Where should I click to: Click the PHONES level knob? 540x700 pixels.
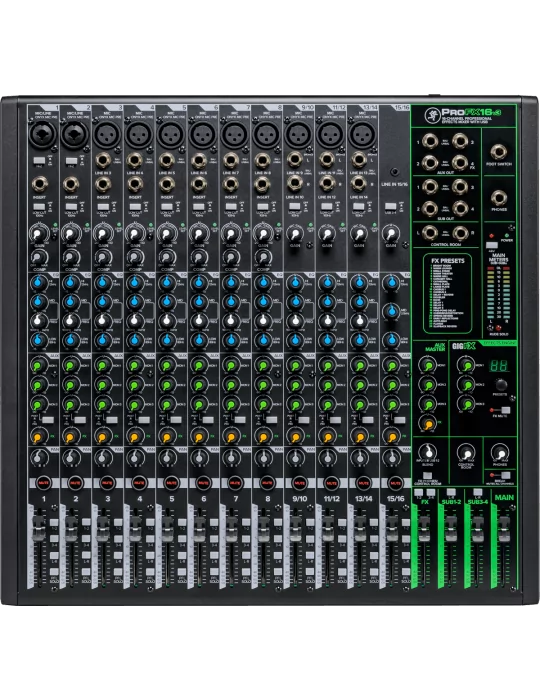point(499,453)
